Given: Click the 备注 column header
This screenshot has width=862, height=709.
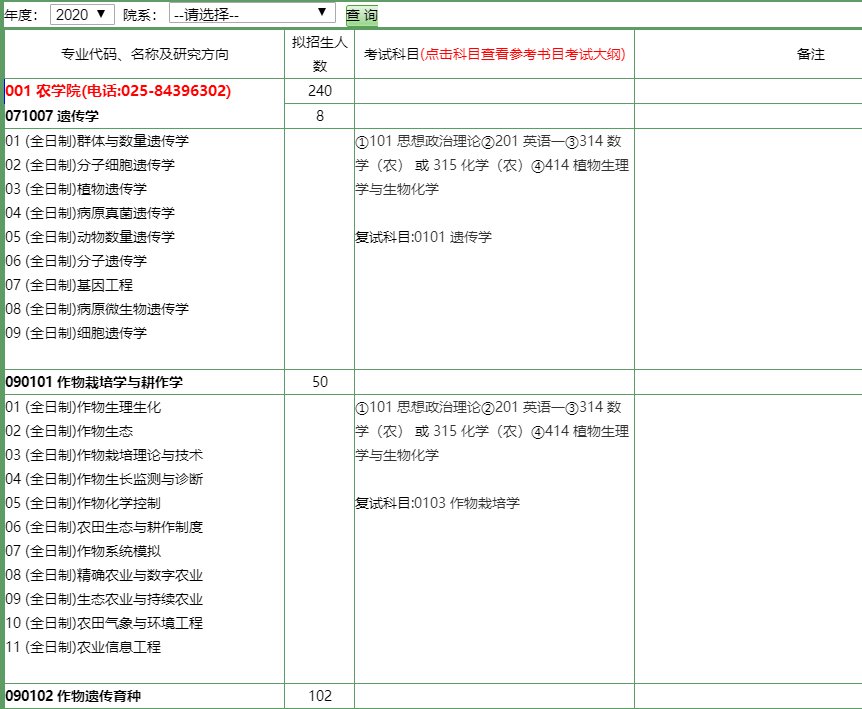Looking at the screenshot, I should pyautogui.click(x=810, y=55).
